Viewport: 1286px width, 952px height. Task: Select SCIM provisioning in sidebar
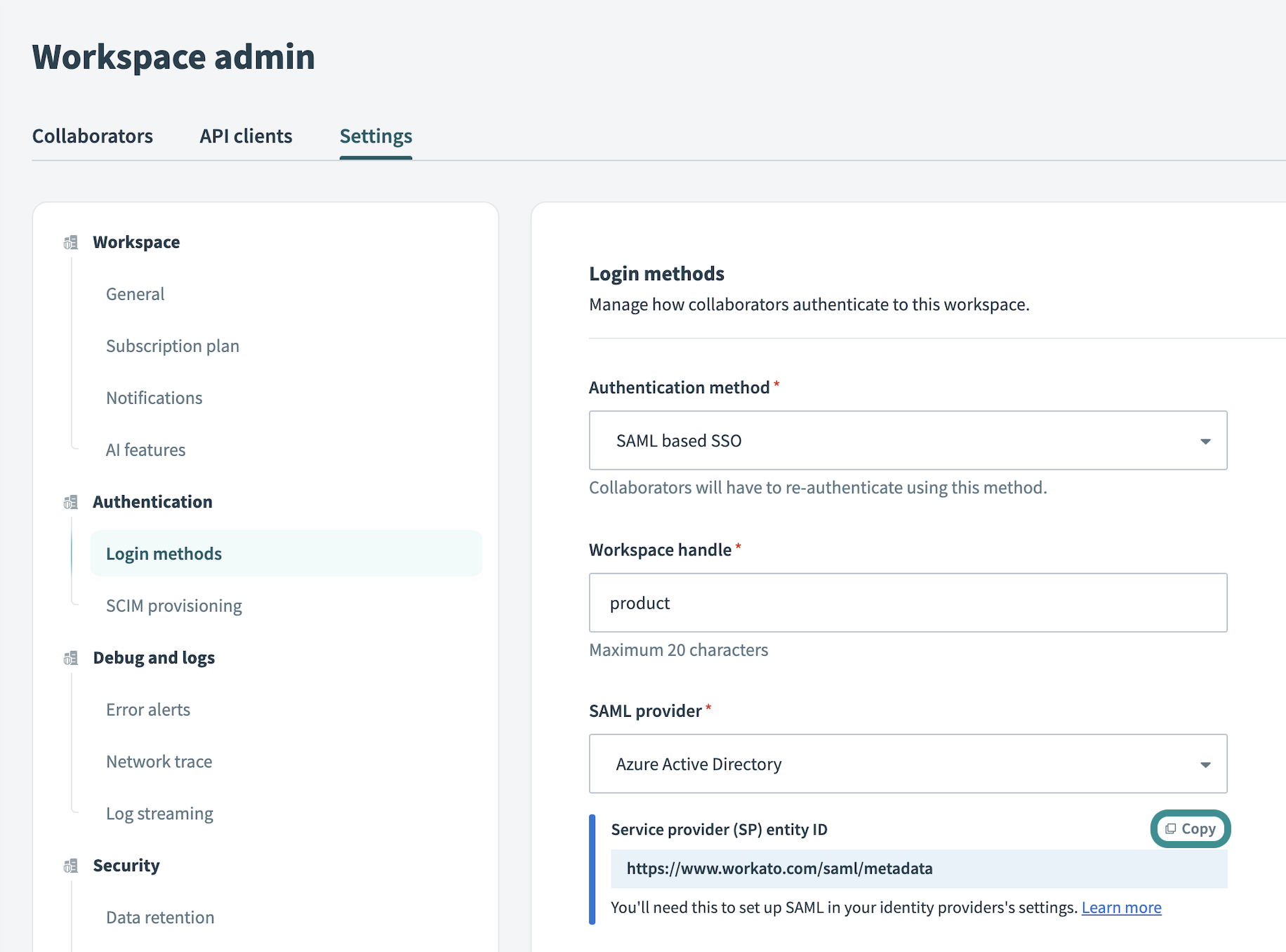click(173, 606)
